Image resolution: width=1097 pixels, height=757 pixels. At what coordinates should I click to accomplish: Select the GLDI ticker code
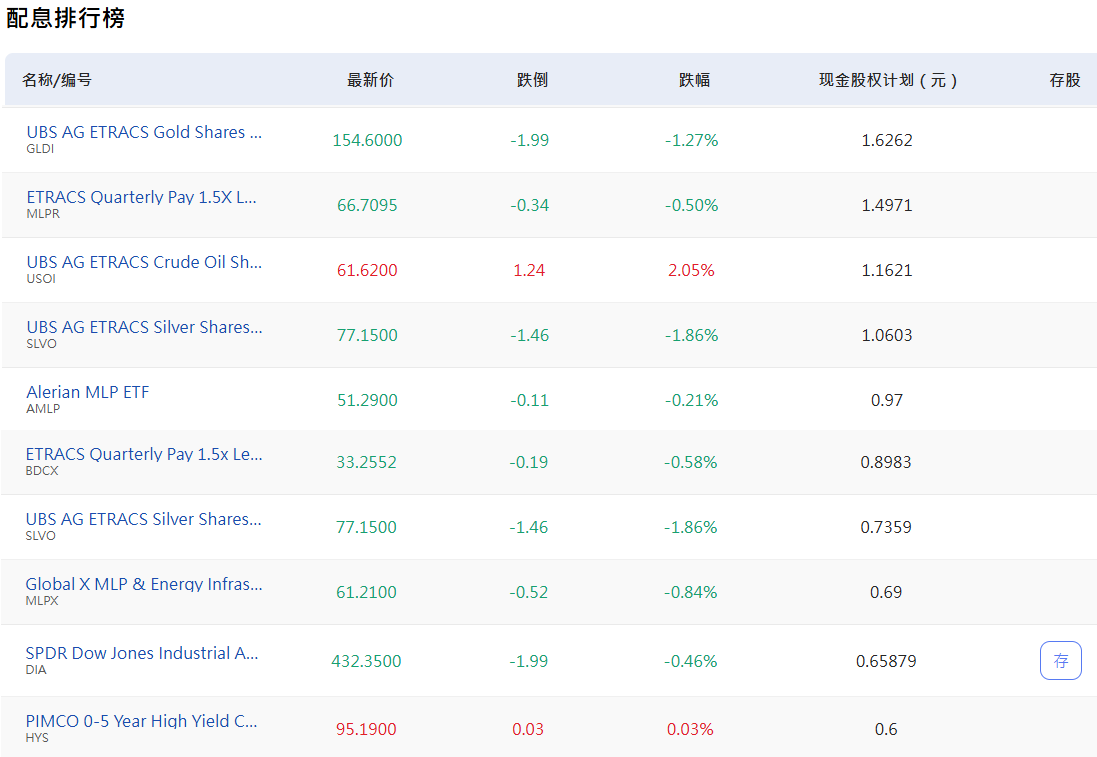click(40, 148)
